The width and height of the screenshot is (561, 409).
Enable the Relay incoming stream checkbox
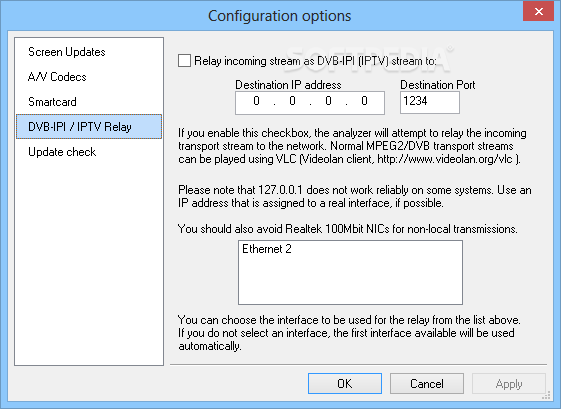click(x=184, y=60)
